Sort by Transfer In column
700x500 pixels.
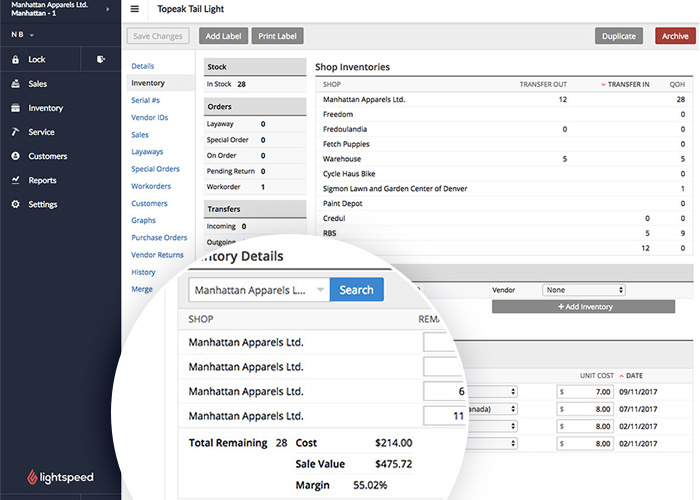[x=625, y=84]
